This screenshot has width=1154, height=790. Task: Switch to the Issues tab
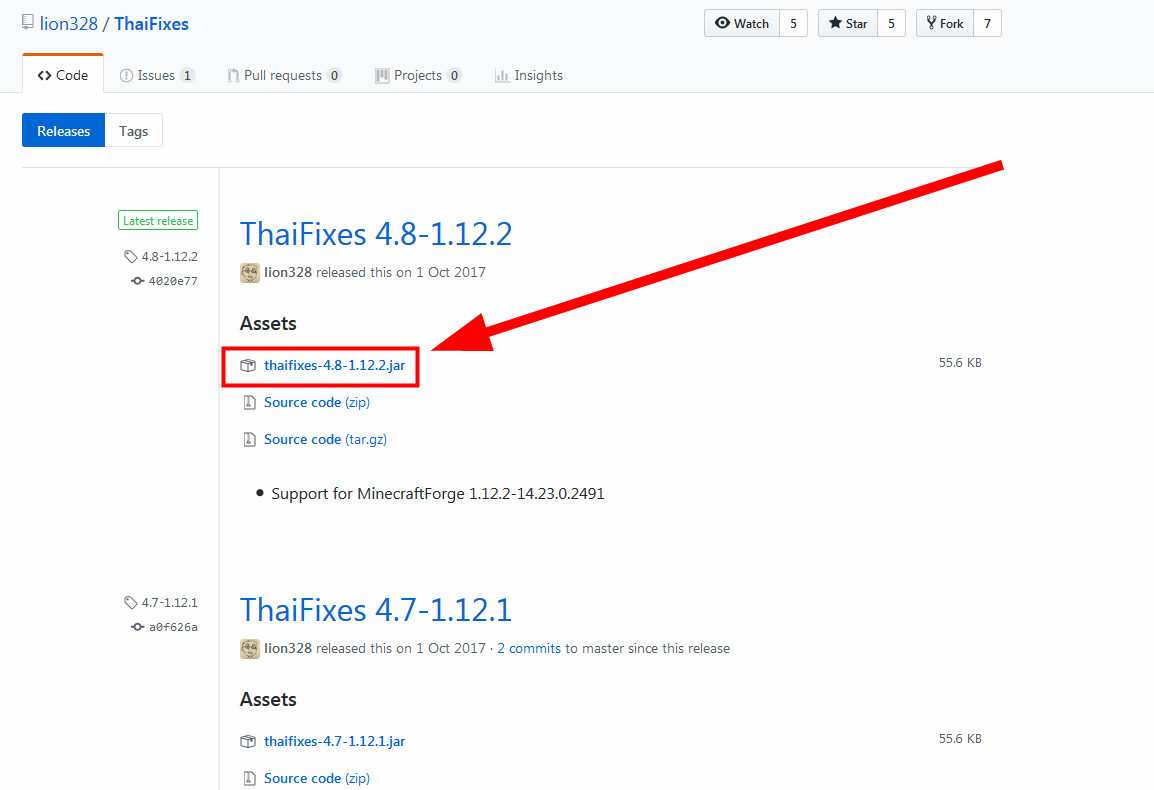point(157,75)
